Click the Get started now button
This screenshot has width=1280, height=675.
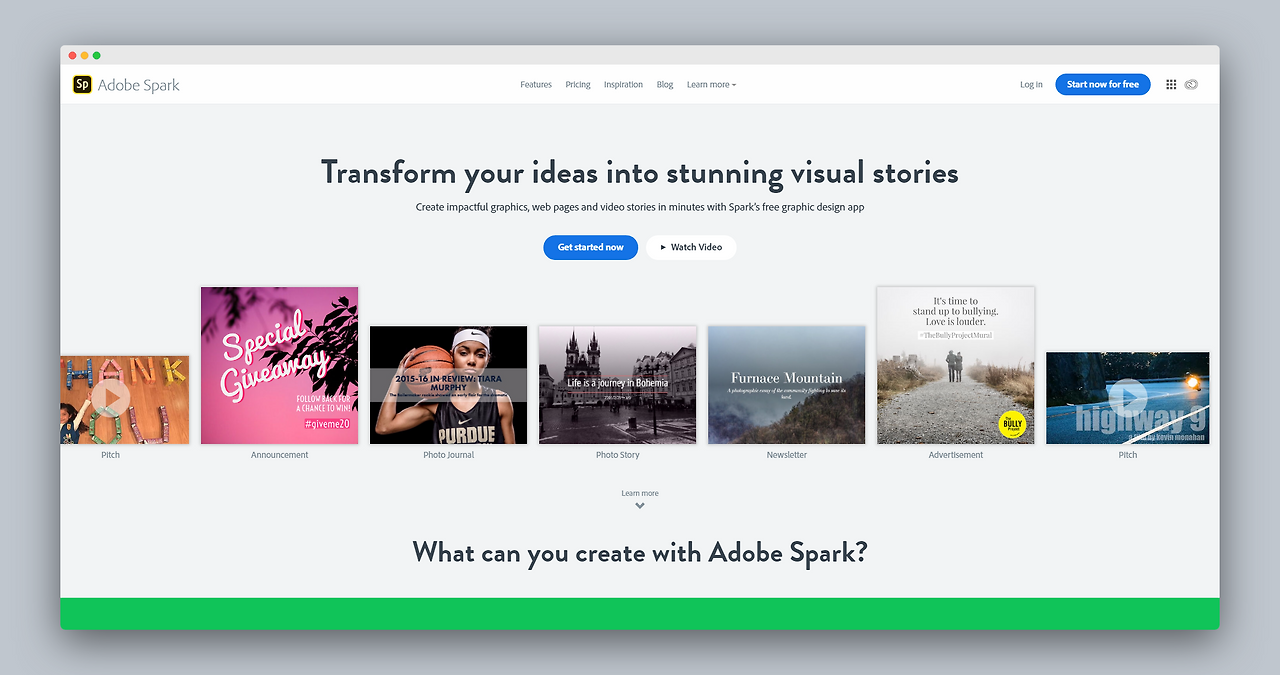click(x=591, y=247)
